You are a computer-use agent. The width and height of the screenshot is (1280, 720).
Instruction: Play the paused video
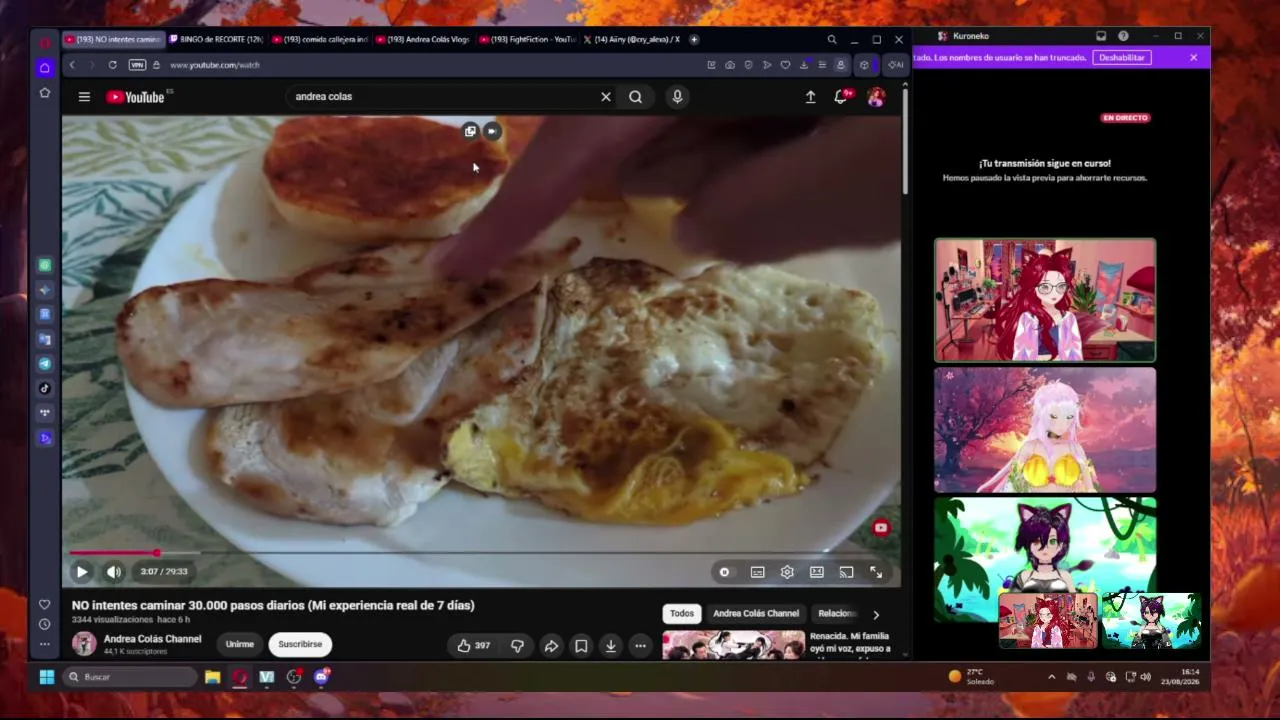(x=82, y=572)
